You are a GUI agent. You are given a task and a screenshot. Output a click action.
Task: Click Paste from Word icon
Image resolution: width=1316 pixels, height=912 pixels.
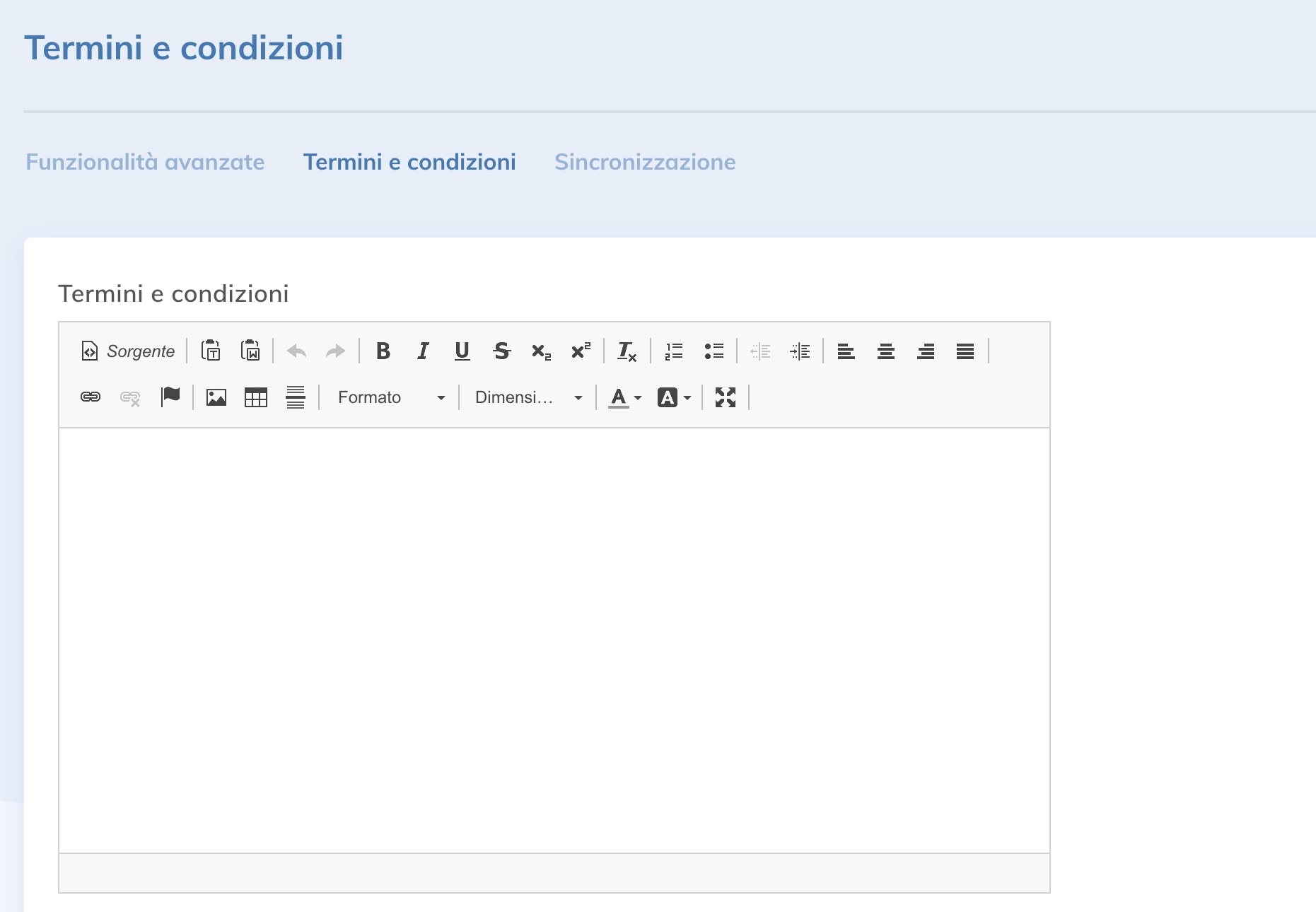click(x=250, y=351)
